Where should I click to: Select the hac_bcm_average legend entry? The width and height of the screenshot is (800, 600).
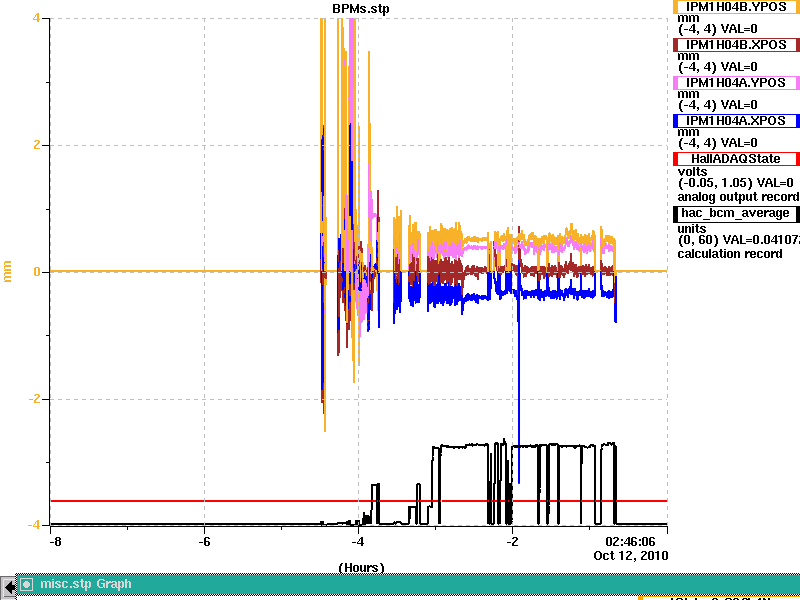click(736, 213)
